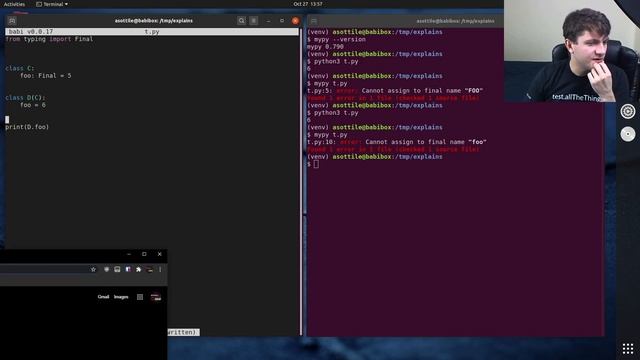Minimize the left terminal window
Screen dimensions: 640x360
pyautogui.click(x=268, y=20)
